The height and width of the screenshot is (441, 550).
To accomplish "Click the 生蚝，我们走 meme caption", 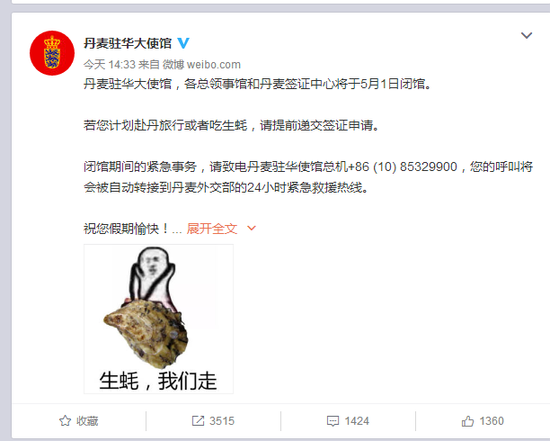I will point(158,381).
